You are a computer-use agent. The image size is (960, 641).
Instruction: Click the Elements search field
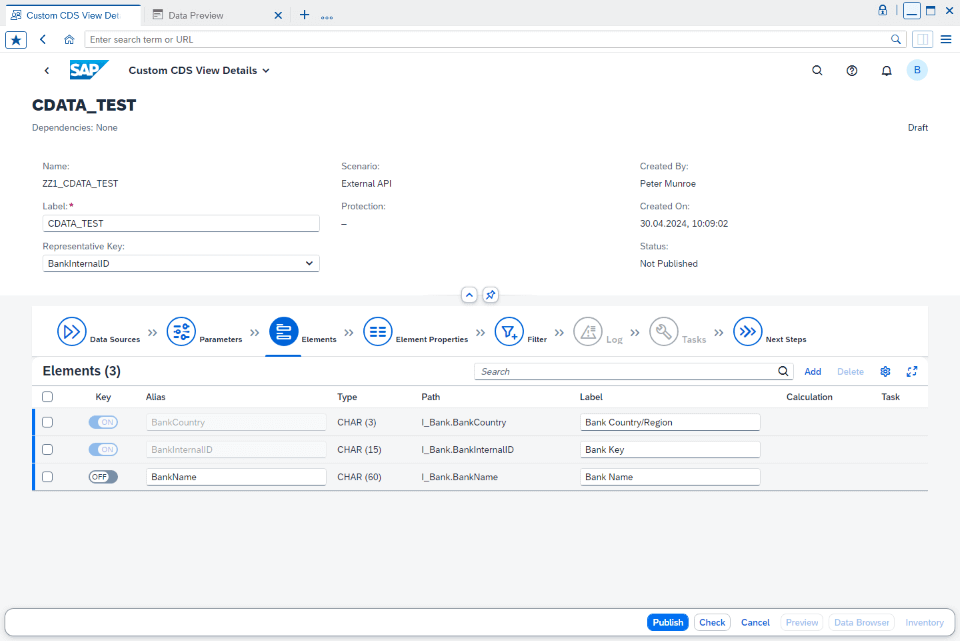click(630, 371)
